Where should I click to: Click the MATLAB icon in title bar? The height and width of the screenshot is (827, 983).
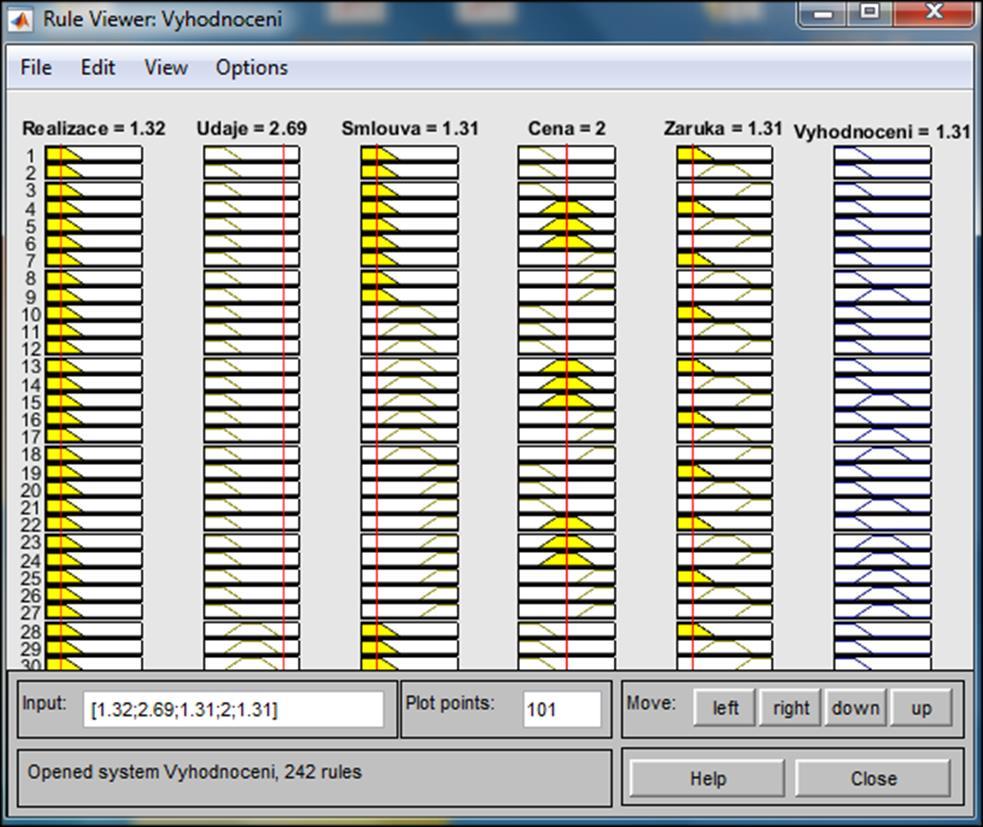pyautogui.click(x=20, y=19)
